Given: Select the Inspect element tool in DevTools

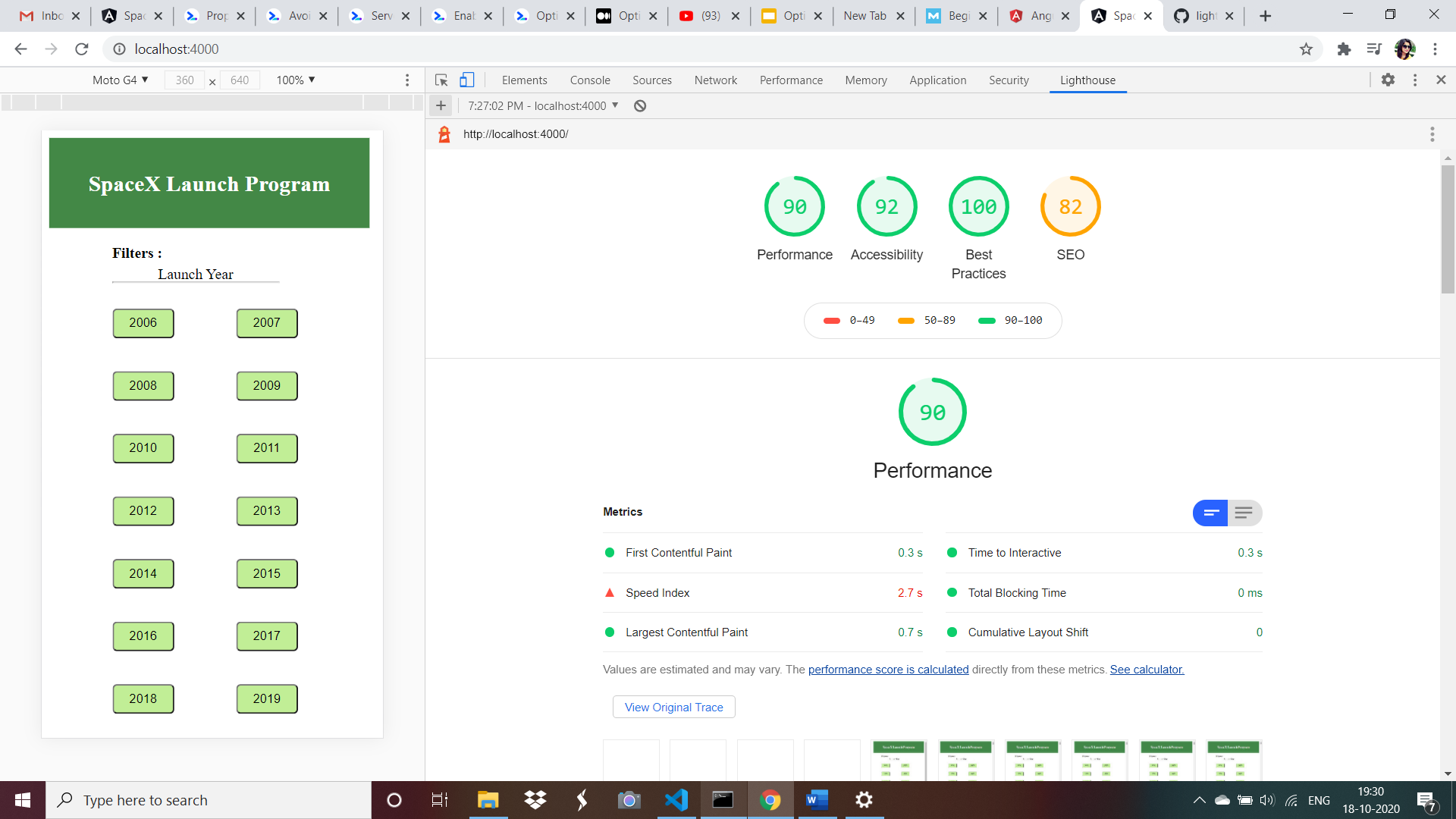Looking at the screenshot, I should 441,80.
